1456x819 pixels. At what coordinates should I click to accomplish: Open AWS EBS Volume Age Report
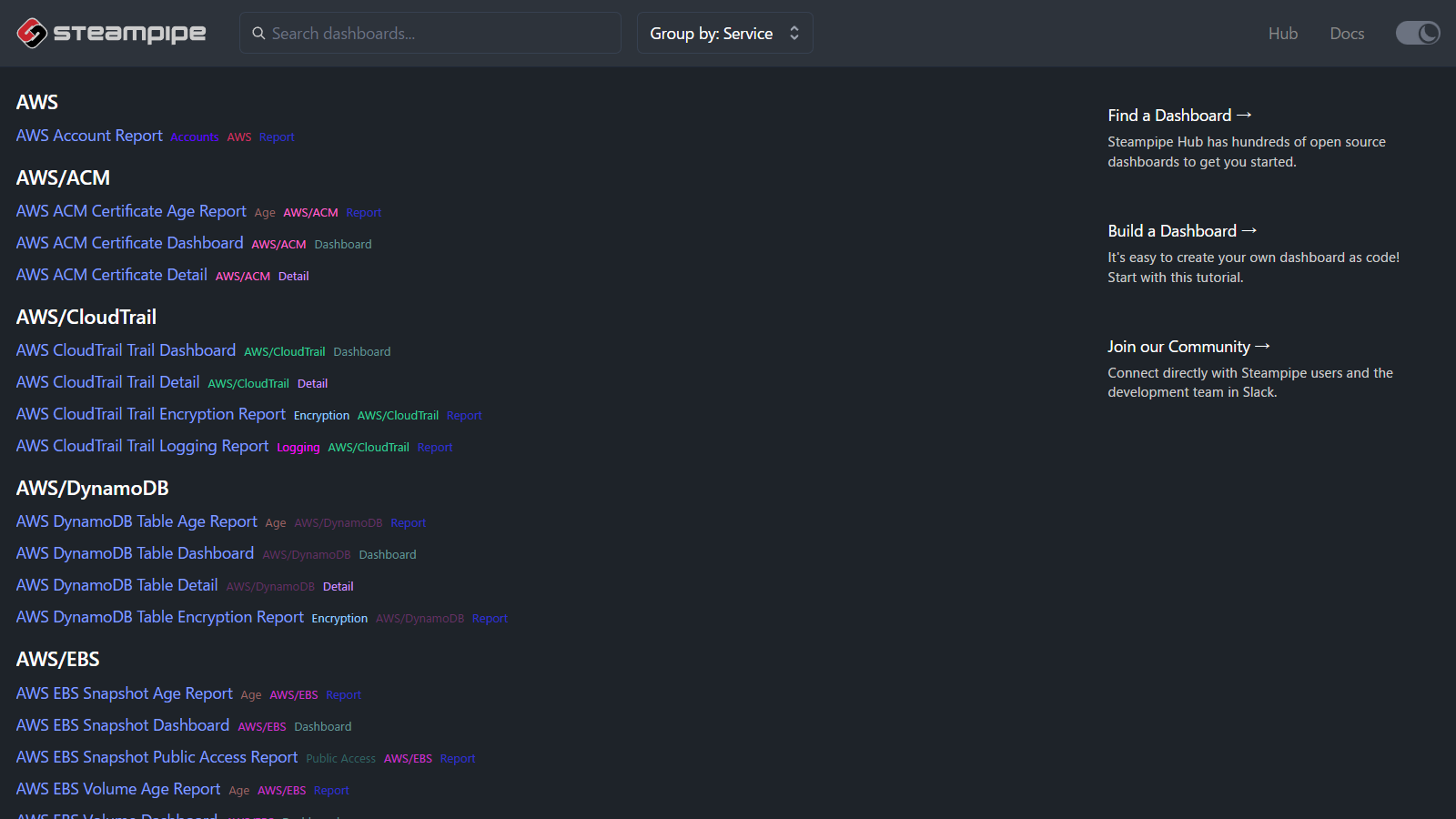pos(118,789)
